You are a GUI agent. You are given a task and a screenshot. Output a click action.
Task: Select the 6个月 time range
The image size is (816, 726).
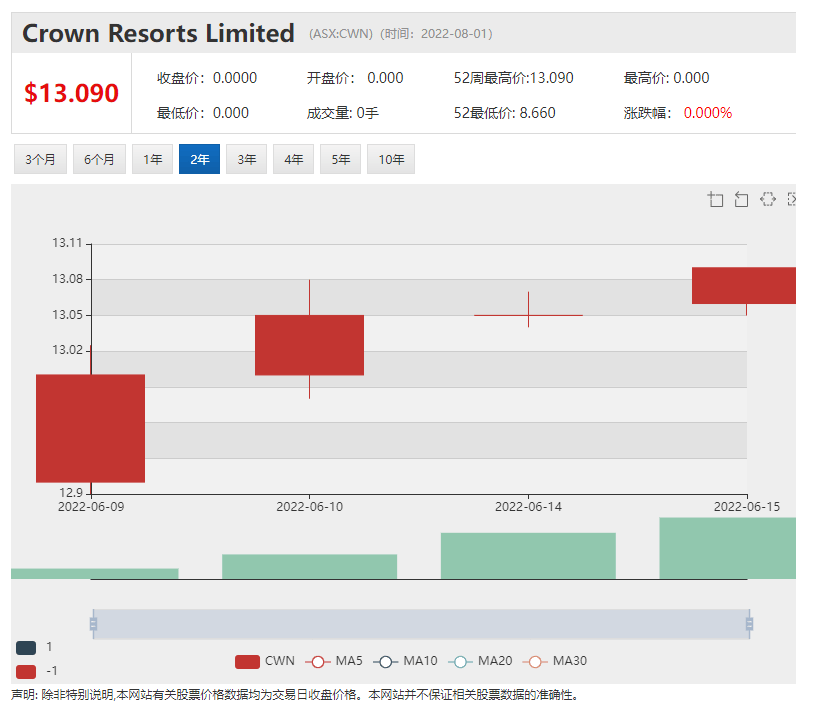click(99, 159)
